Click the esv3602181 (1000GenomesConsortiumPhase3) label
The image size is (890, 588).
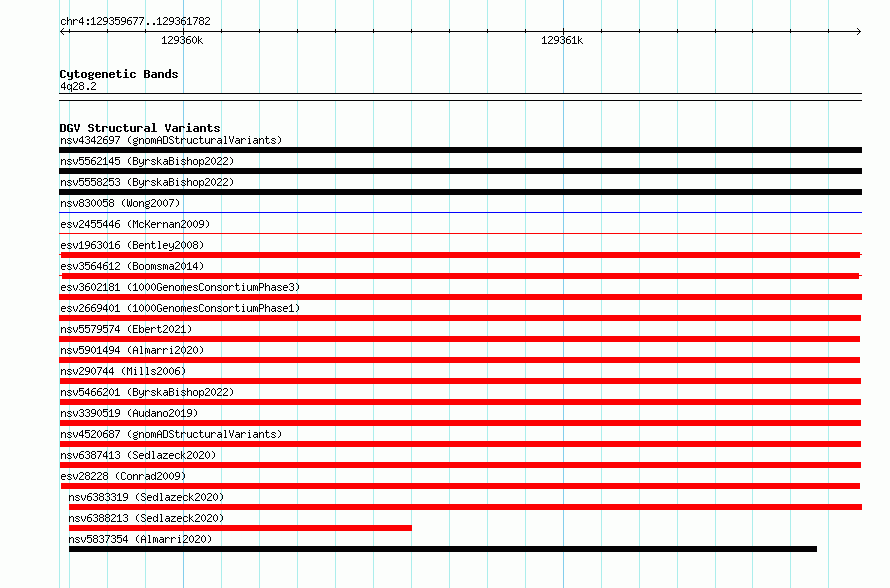click(180, 287)
